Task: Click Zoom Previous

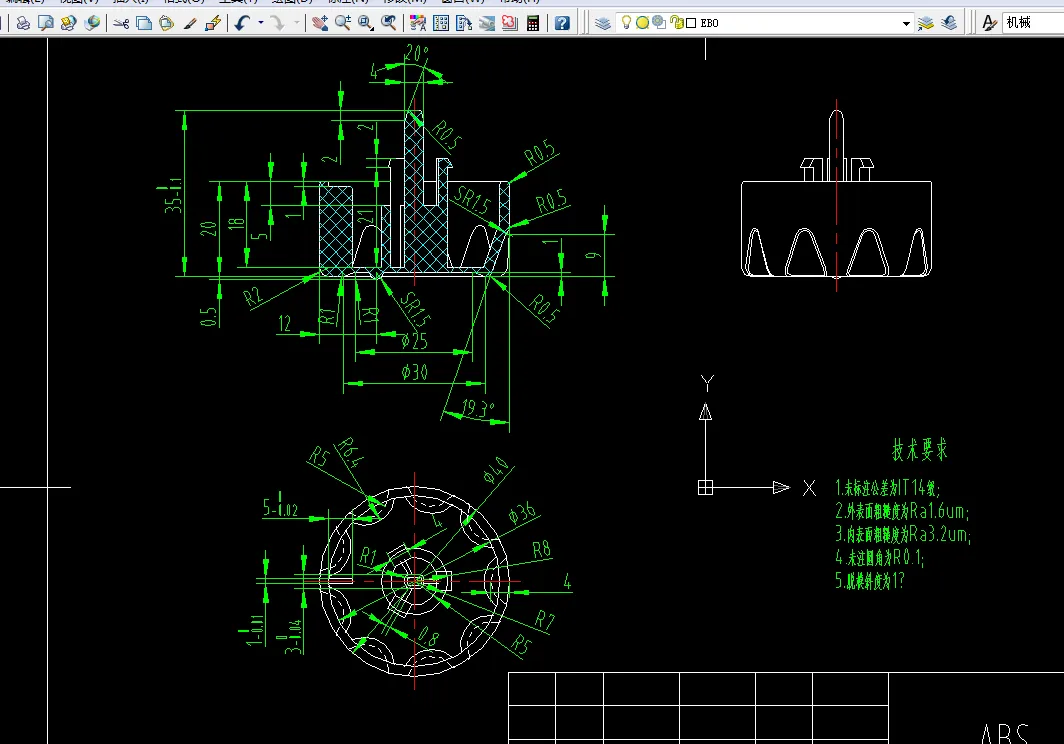Action: (389, 23)
